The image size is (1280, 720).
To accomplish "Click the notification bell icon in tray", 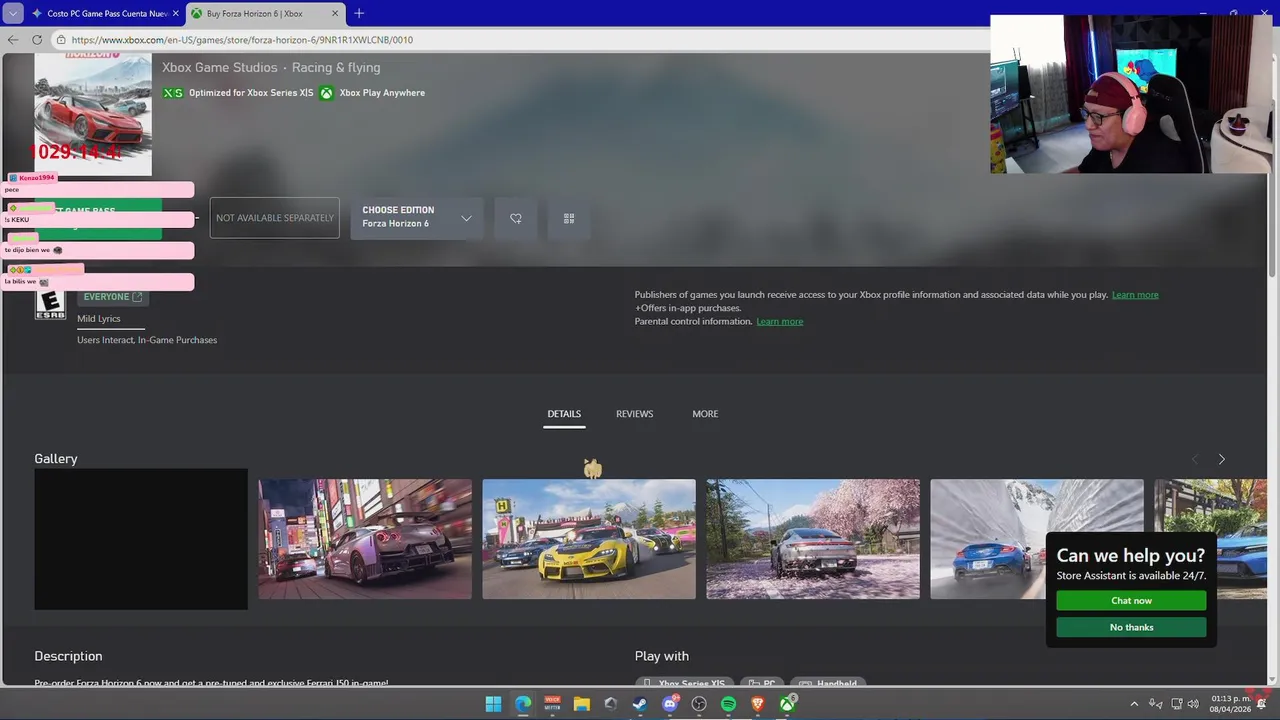I will (1262, 704).
